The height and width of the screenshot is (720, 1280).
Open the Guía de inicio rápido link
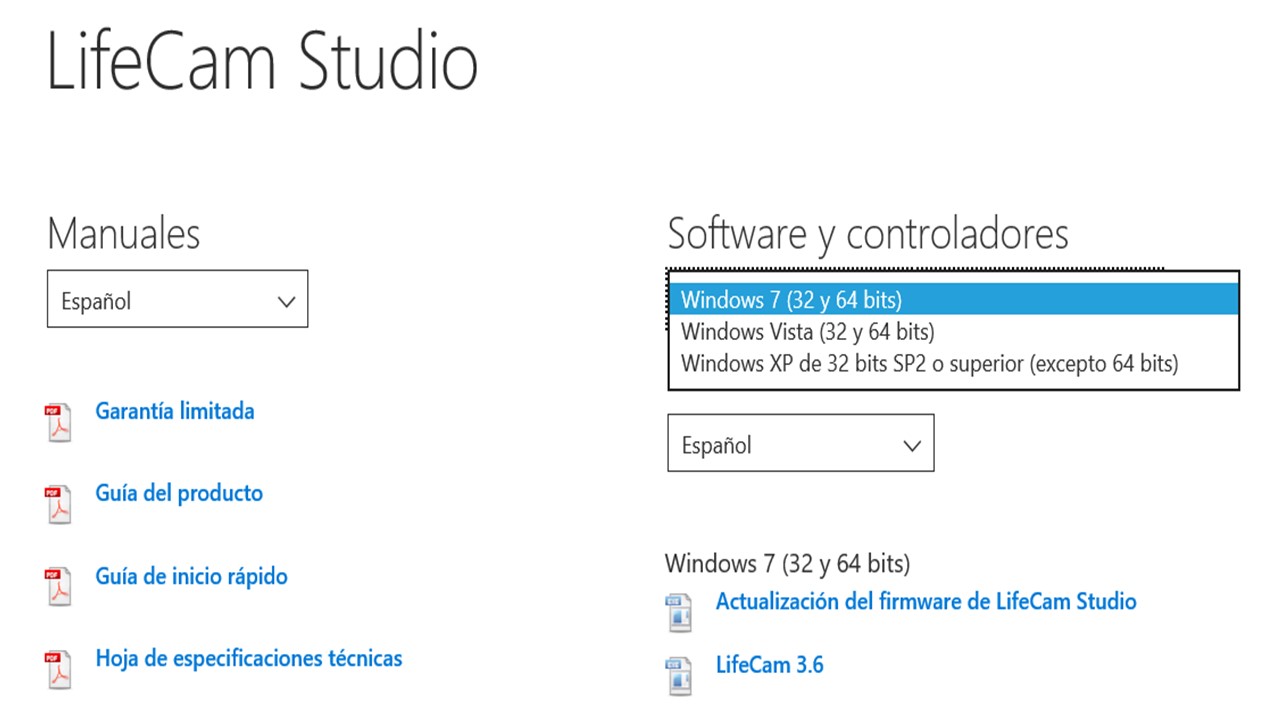tap(191, 576)
